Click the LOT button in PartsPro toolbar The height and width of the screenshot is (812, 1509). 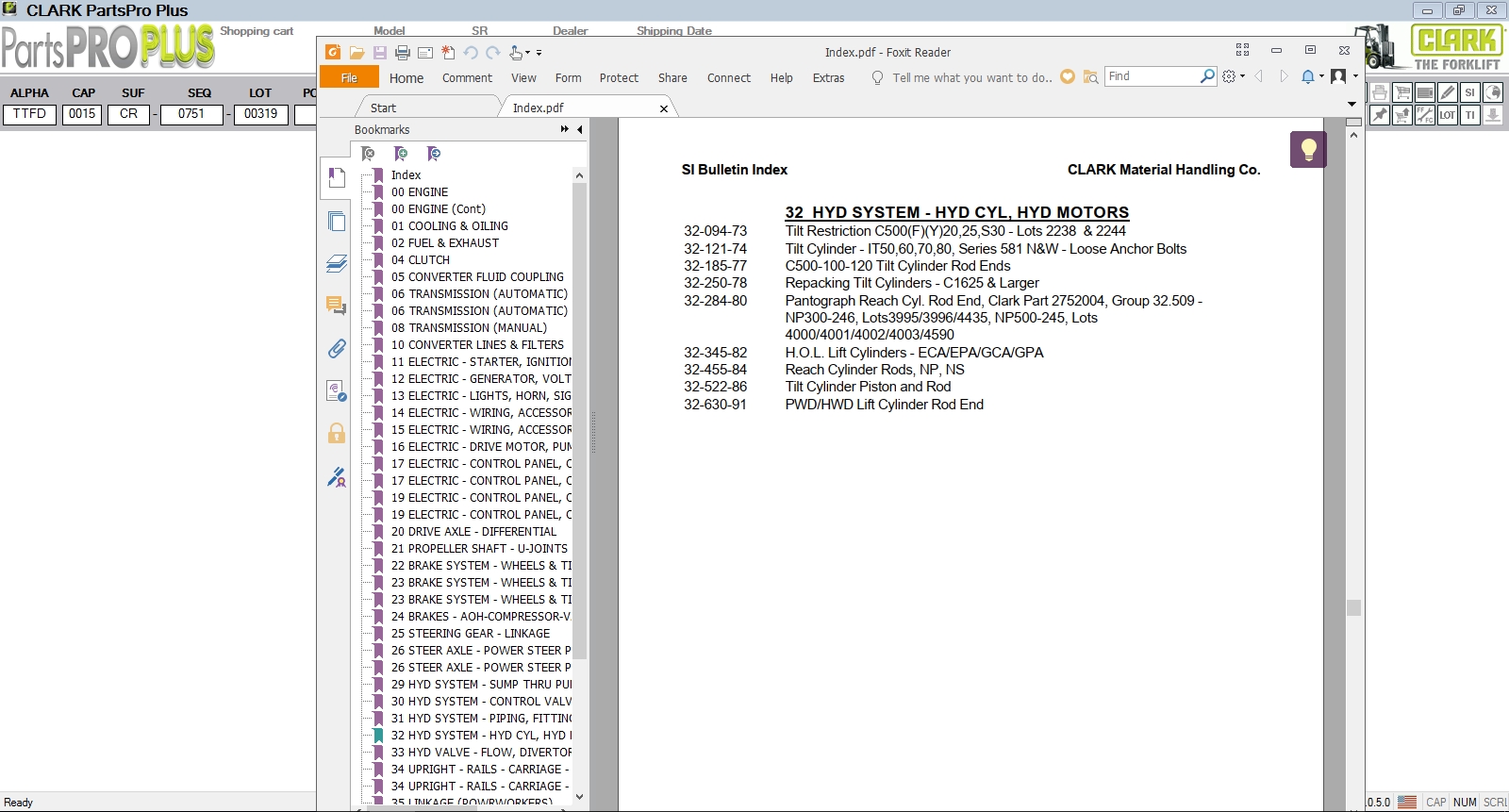pos(1447,115)
